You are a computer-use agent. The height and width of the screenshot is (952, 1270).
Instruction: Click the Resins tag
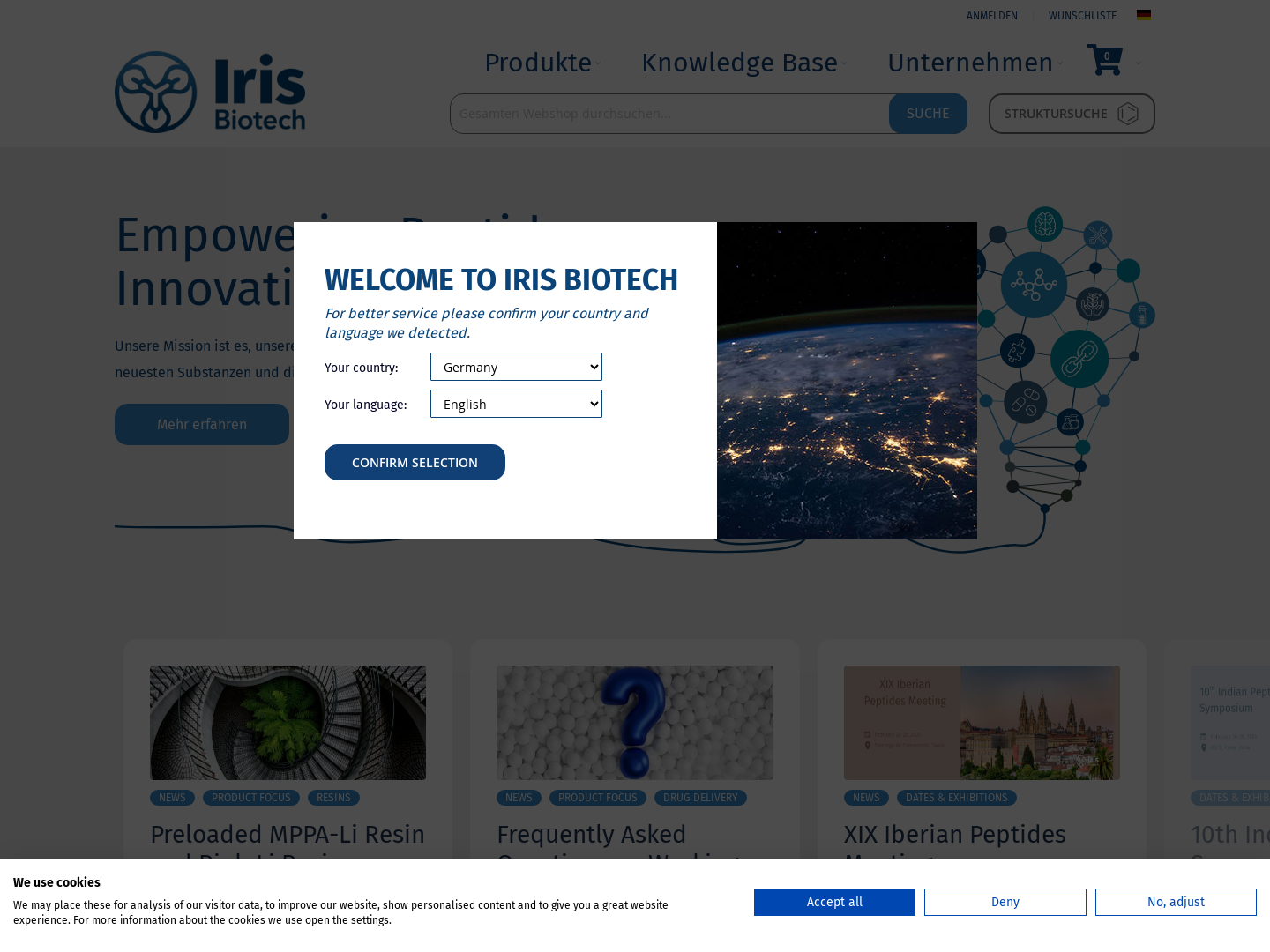(333, 798)
